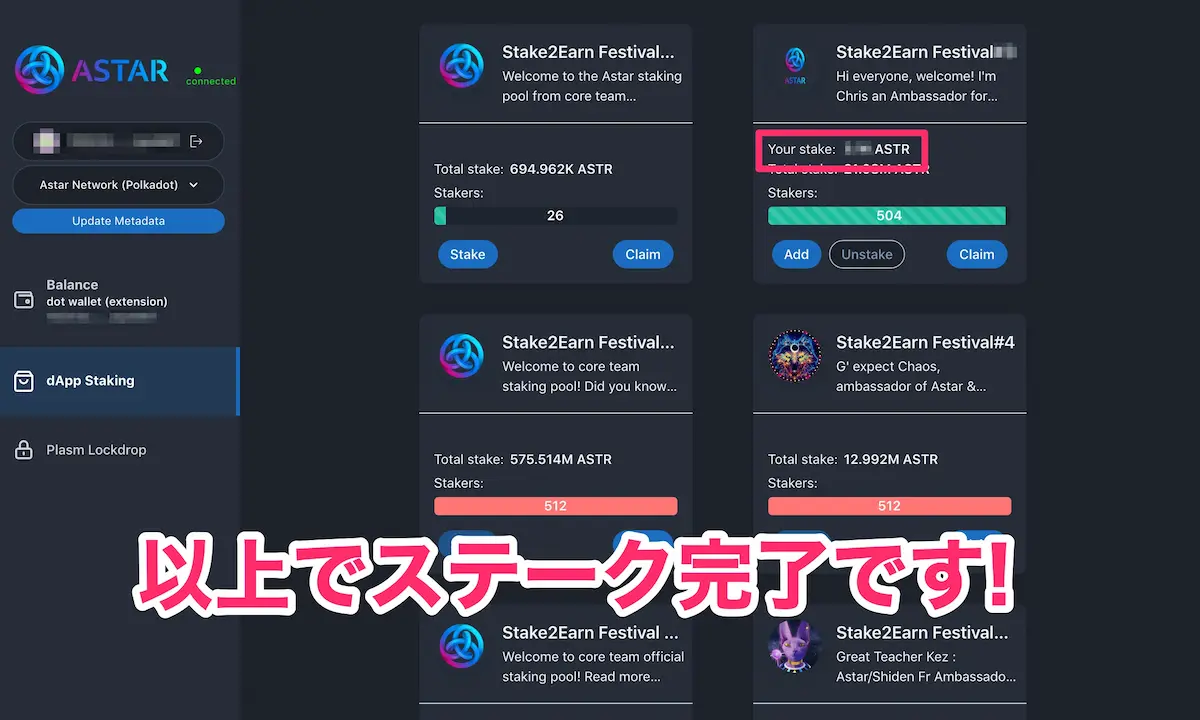The image size is (1200, 720).
Task: Click Add to increase your stake
Action: (x=796, y=254)
